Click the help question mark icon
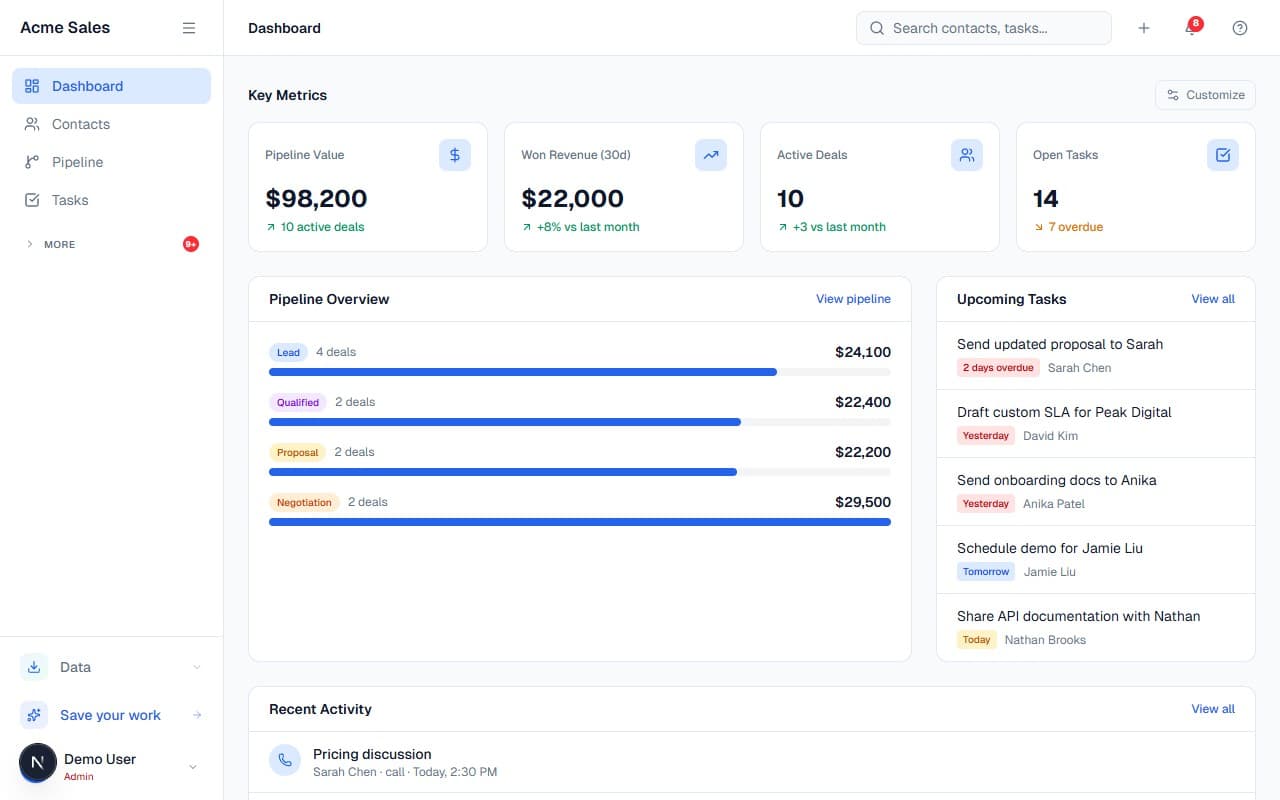 coord(1240,28)
